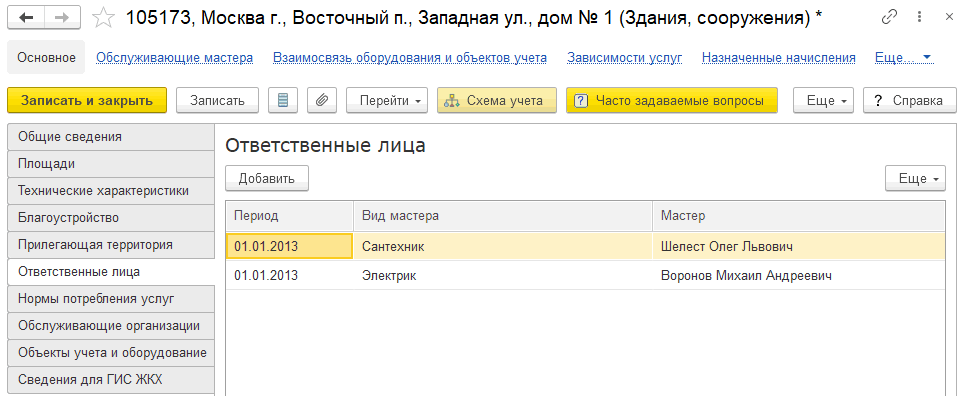Expand the Перейти dropdown
This screenshot has width=960, height=400.
387,100
